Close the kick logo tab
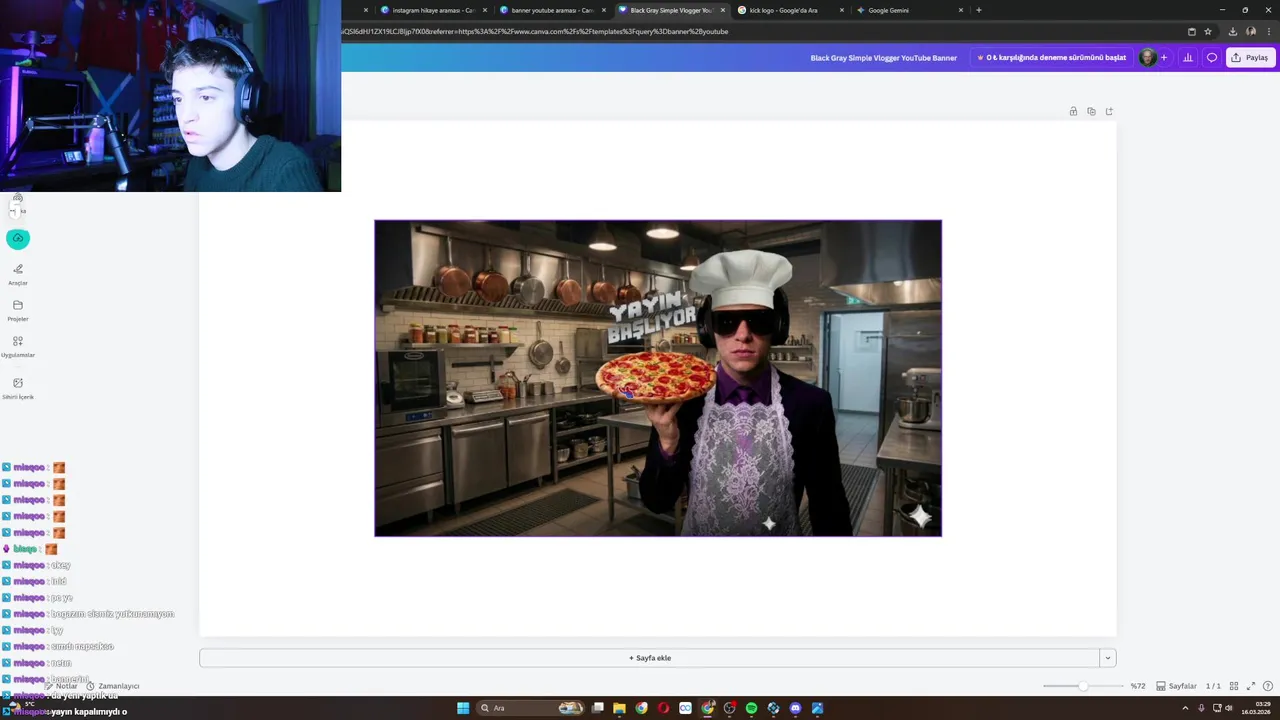1280x720 pixels. tap(842, 10)
